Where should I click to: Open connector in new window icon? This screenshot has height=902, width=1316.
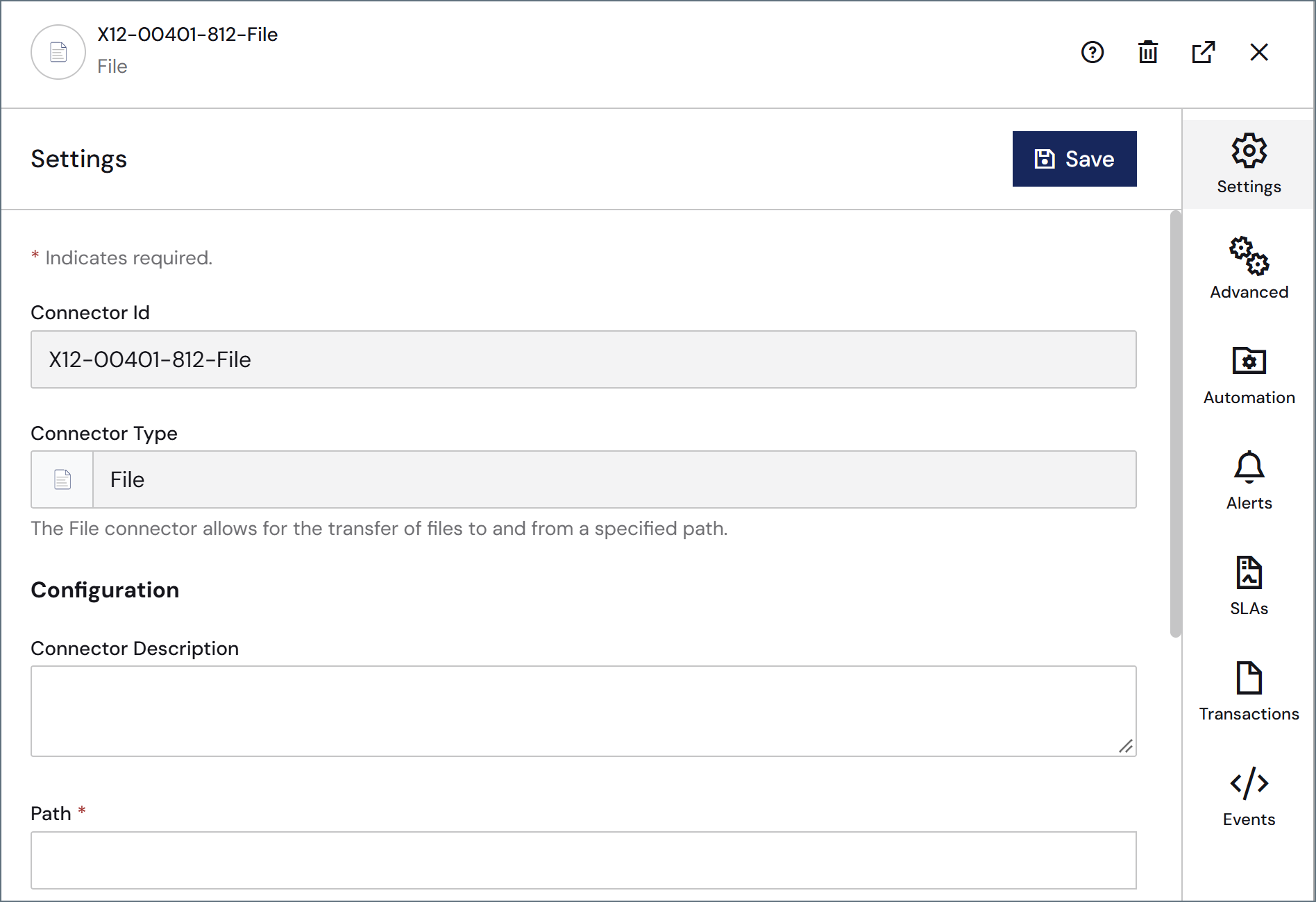click(1204, 52)
